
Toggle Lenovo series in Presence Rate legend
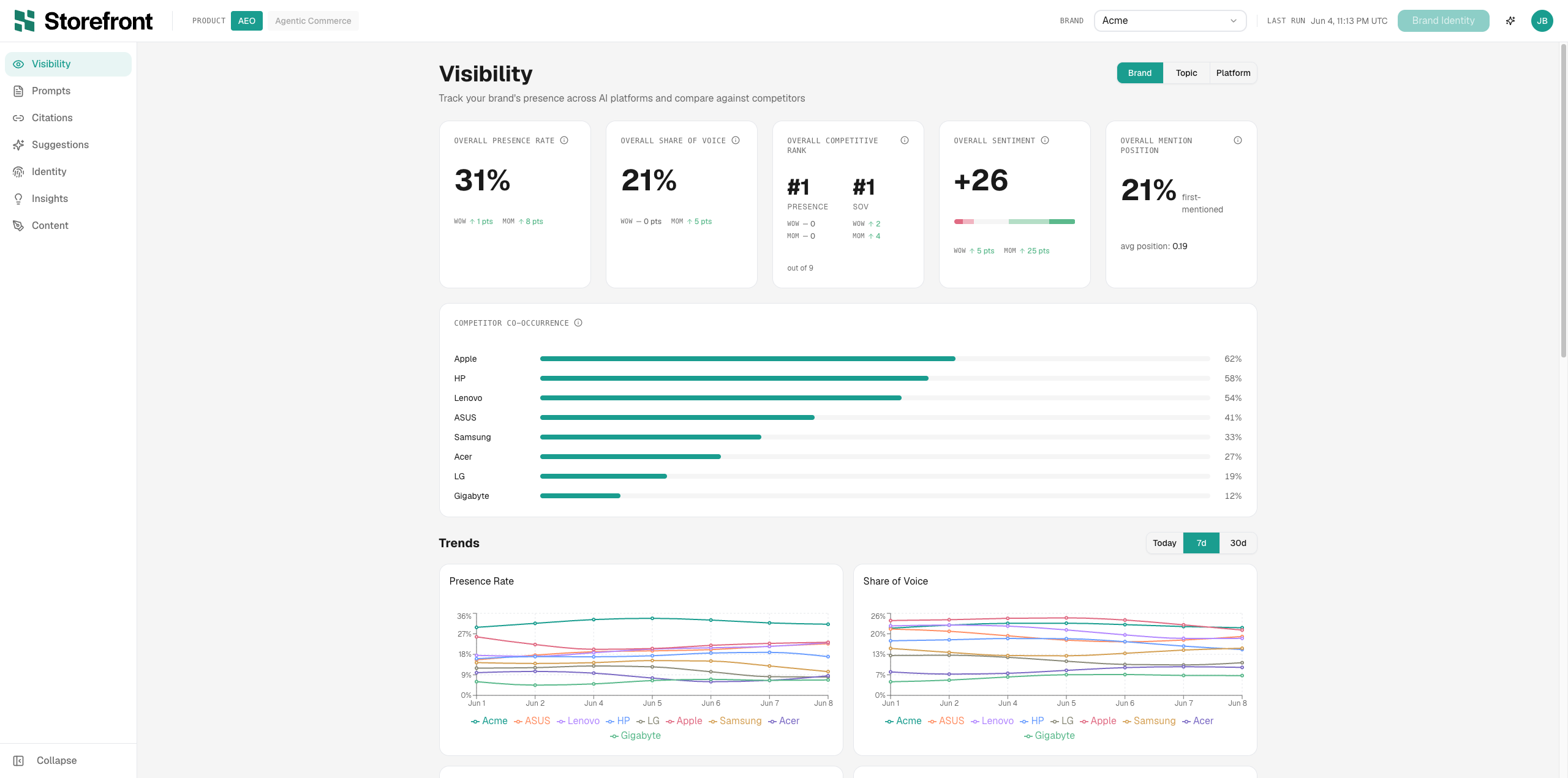(x=578, y=721)
